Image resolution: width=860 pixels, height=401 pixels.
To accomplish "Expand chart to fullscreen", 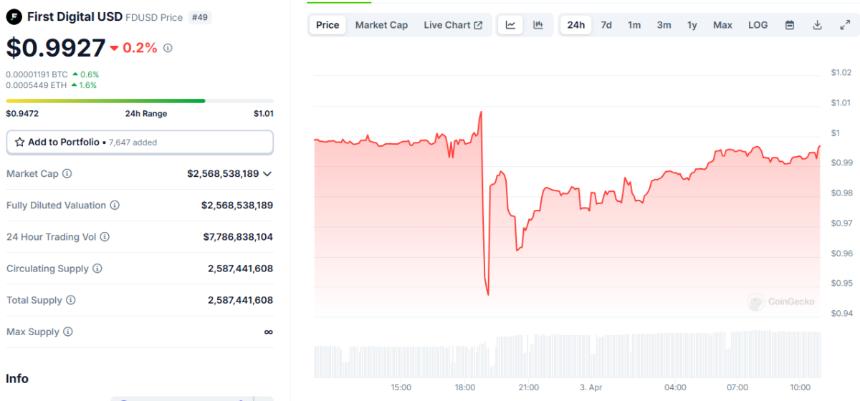I will pos(845,25).
